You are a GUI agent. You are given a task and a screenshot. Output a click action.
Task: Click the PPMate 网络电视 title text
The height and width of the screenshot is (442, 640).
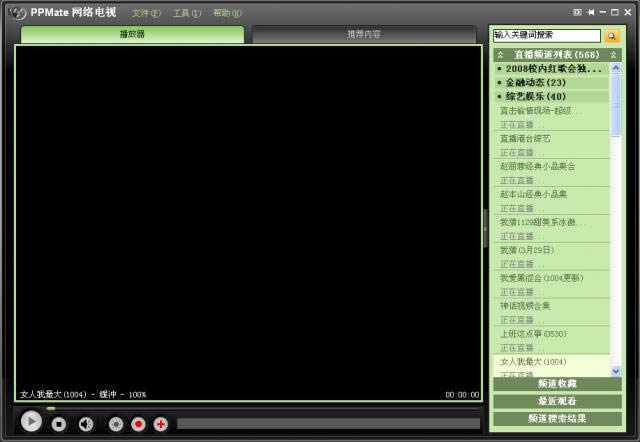tap(73, 12)
